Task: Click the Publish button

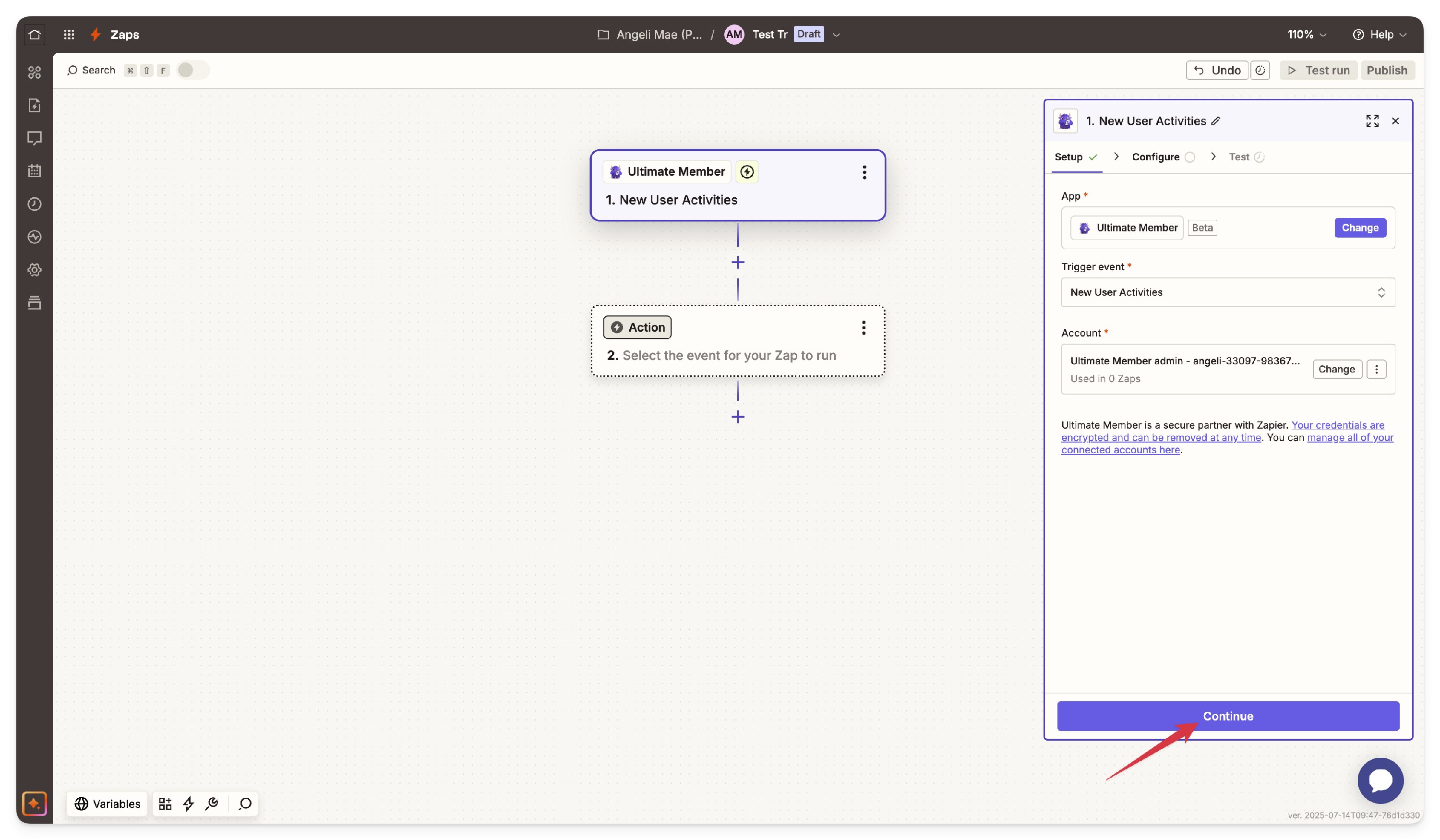Action: 1386,70
